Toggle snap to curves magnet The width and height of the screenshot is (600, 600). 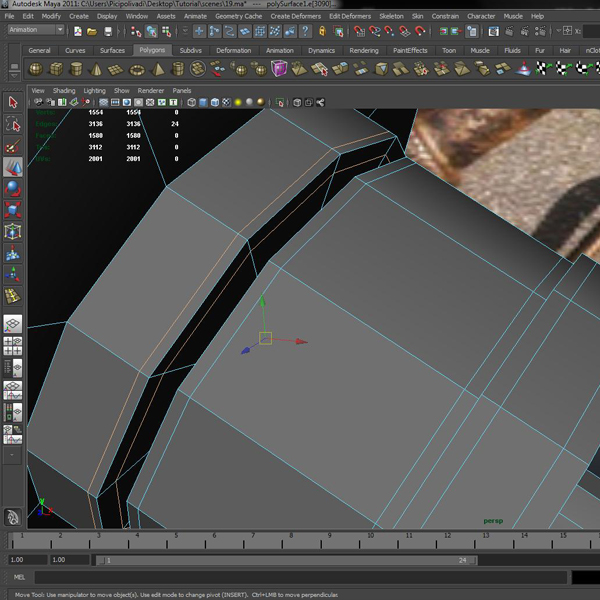click(x=374, y=31)
